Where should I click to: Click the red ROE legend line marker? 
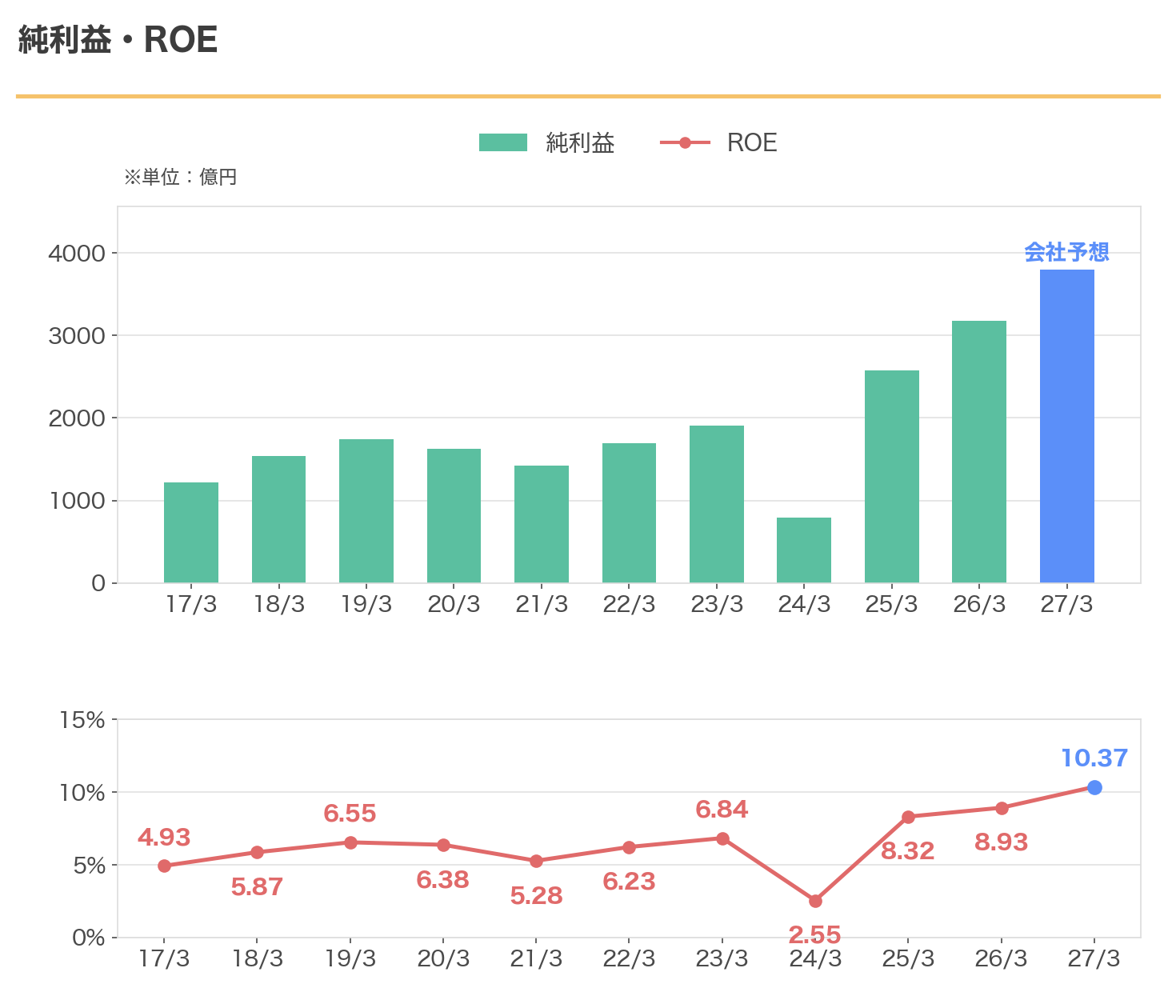[x=685, y=142]
